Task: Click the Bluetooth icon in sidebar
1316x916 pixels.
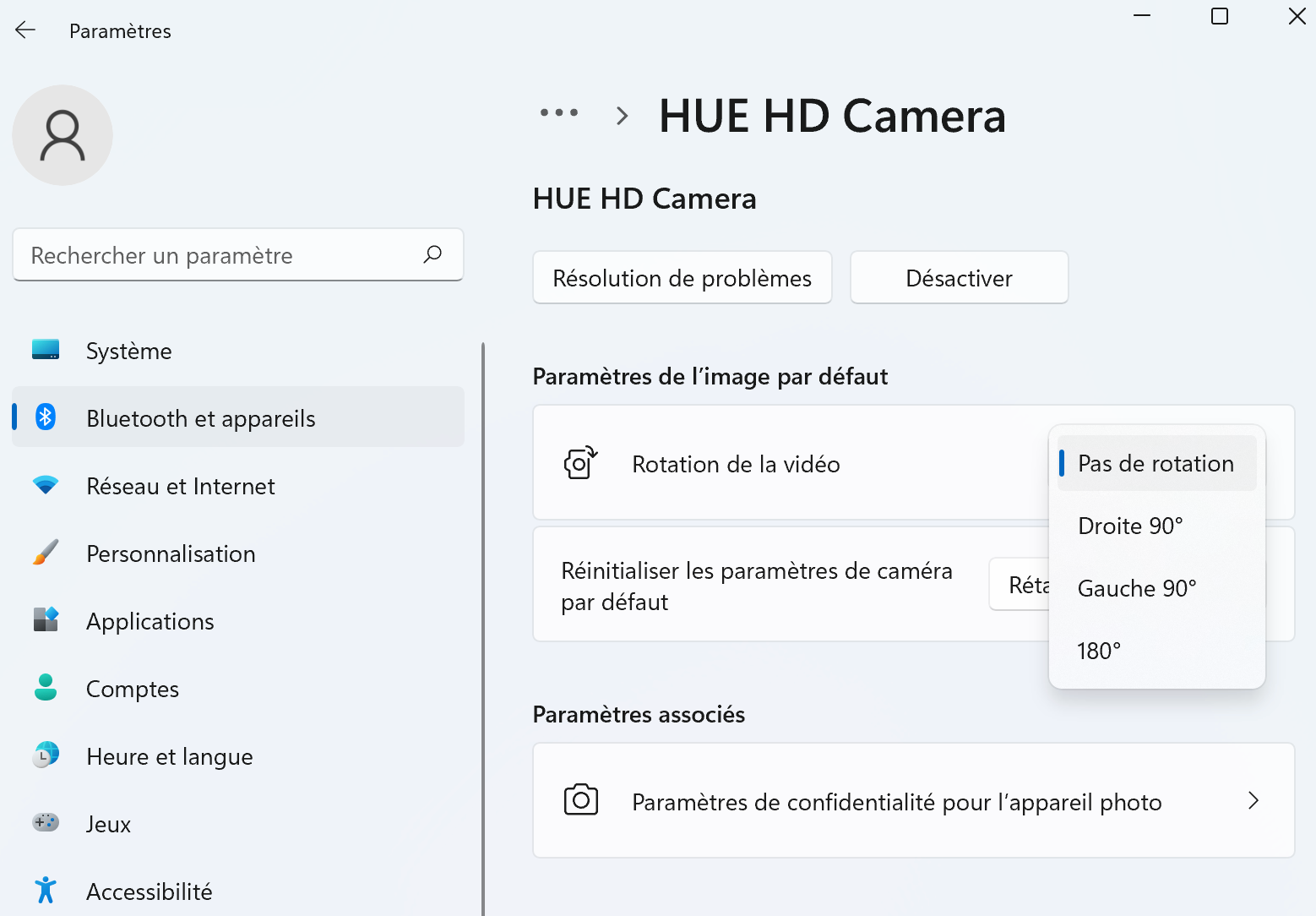Action: (46, 417)
